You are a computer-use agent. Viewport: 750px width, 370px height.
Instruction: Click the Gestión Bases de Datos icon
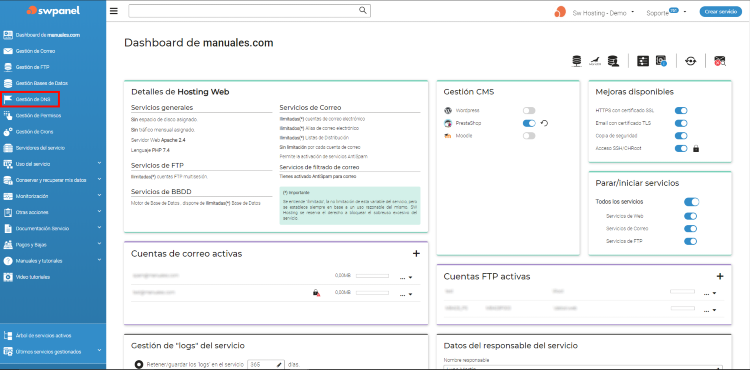(x=8, y=83)
